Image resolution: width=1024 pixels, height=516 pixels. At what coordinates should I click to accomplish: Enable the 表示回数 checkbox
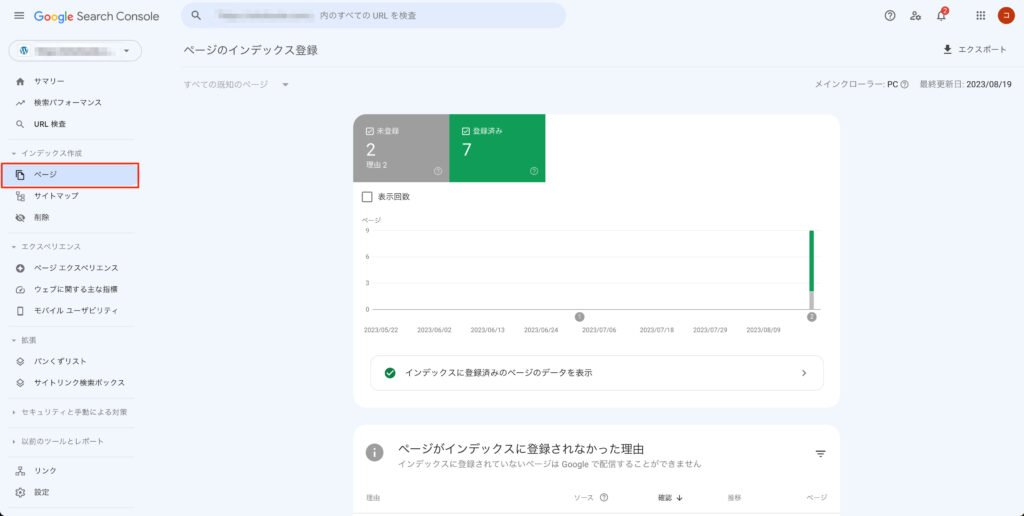pos(367,197)
